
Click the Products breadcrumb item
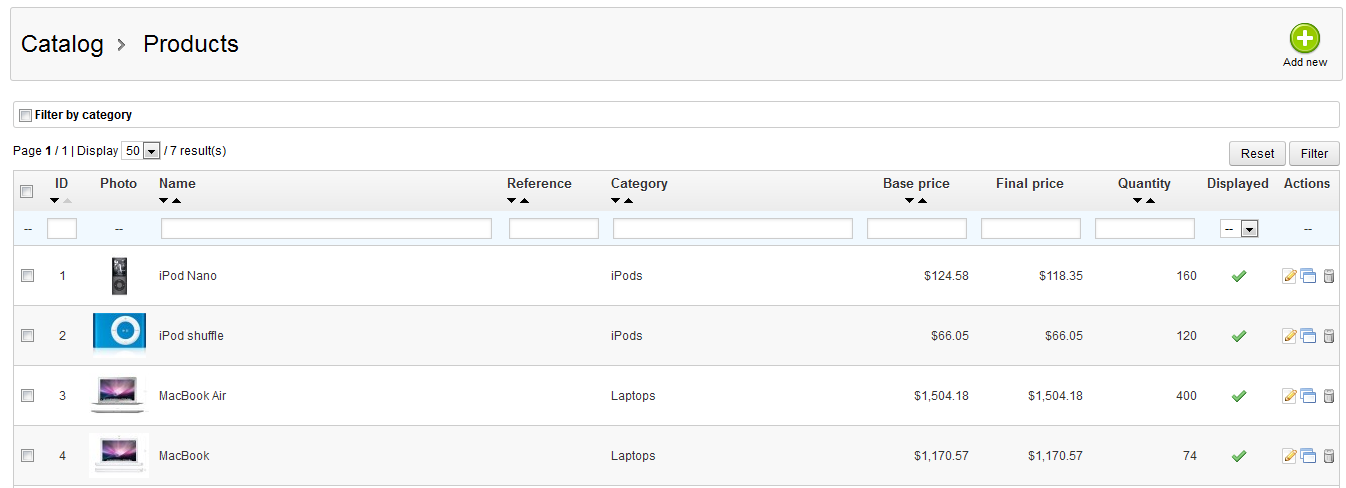coord(191,44)
